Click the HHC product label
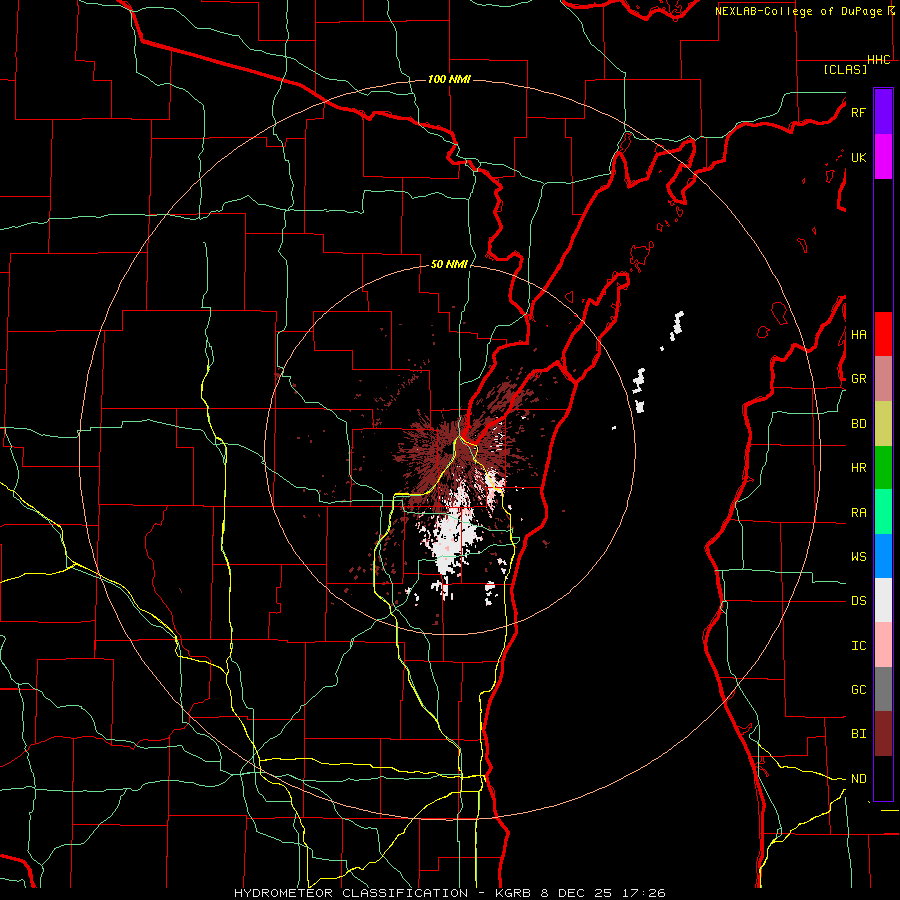Screen dimensions: 900x900 [879, 60]
